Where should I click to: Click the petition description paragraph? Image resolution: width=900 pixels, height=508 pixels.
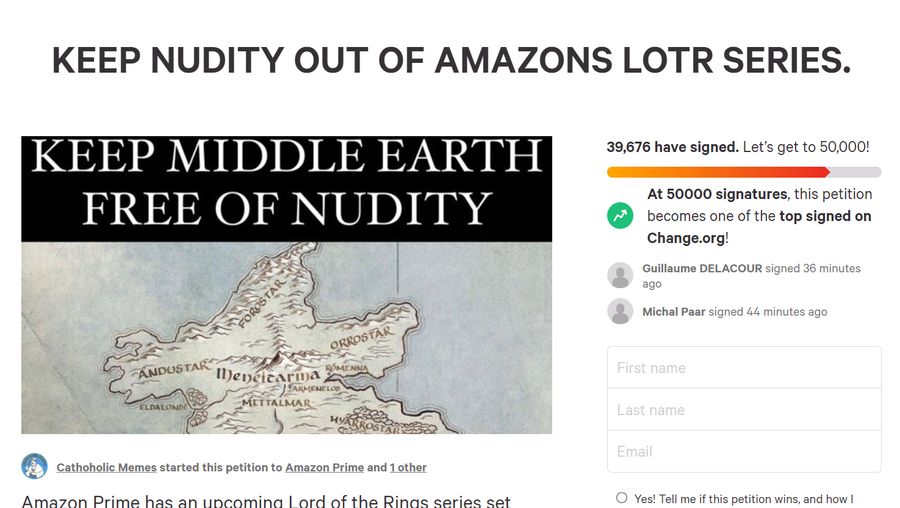click(266, 501)
